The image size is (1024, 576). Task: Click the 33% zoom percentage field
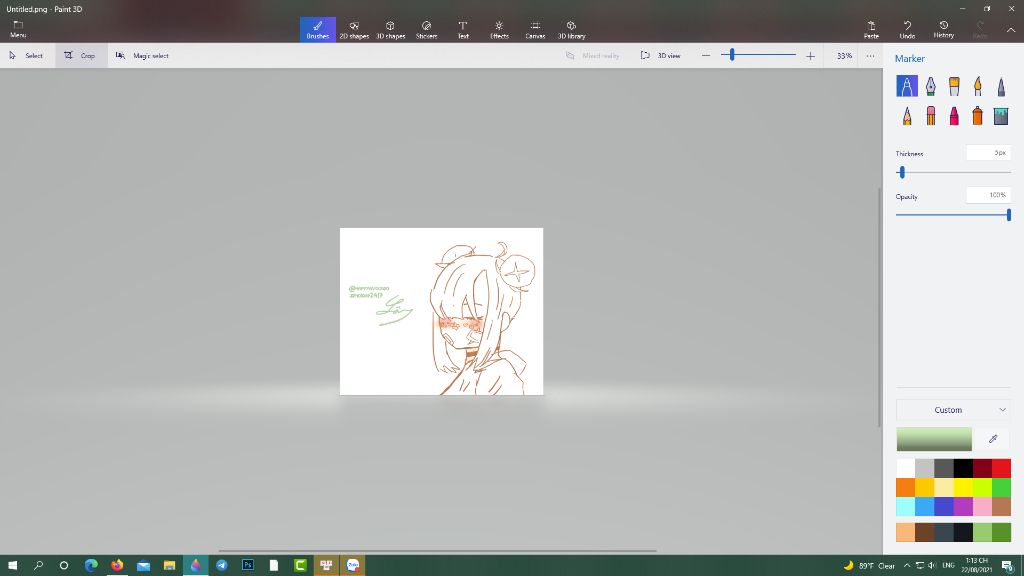coord(844,56)
